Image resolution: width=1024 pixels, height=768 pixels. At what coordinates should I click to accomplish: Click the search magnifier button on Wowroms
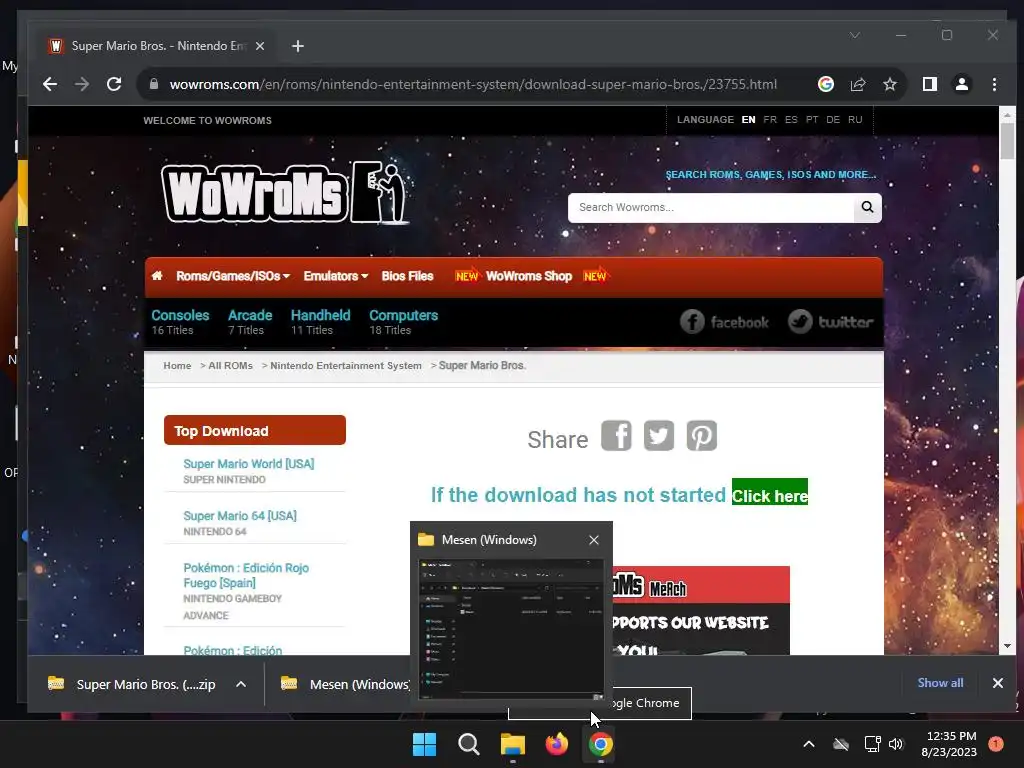(x=867, y=208)
